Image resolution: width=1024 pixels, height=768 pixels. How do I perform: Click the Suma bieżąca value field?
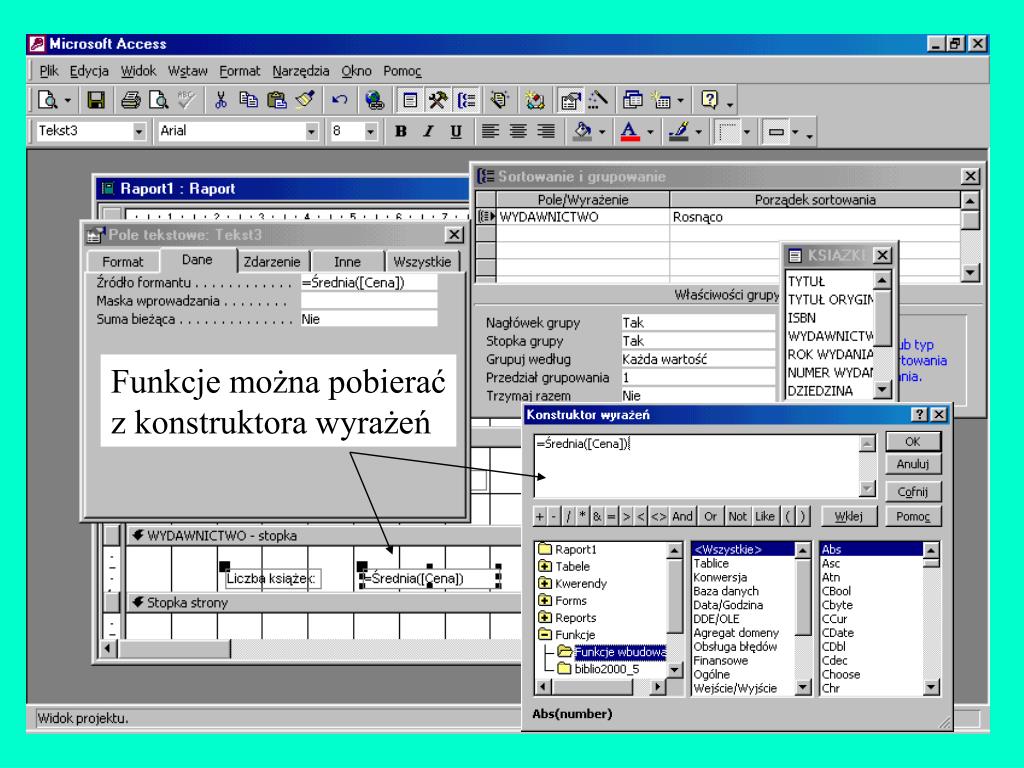(368, 319)
